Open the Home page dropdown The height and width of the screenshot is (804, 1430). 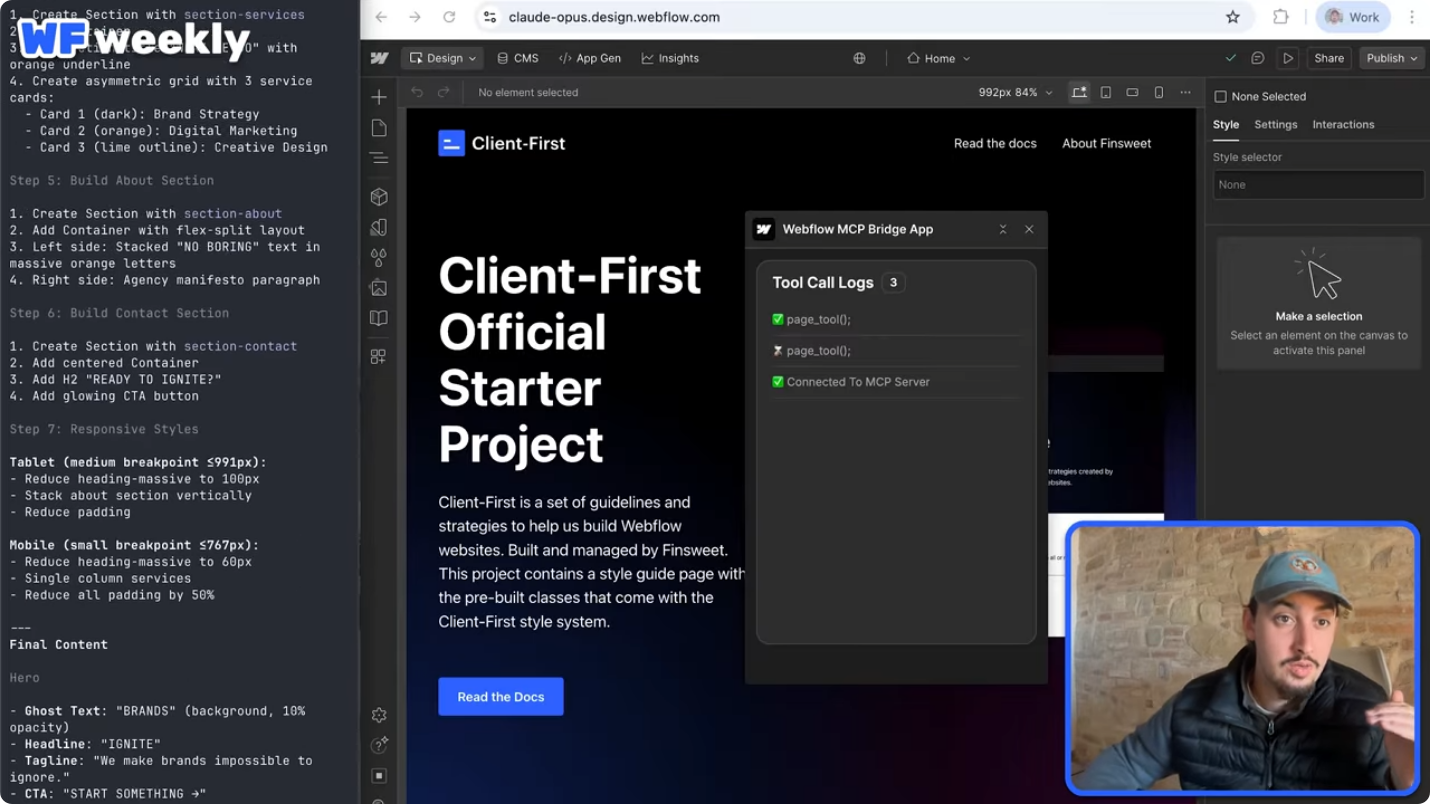coord(939,58)
